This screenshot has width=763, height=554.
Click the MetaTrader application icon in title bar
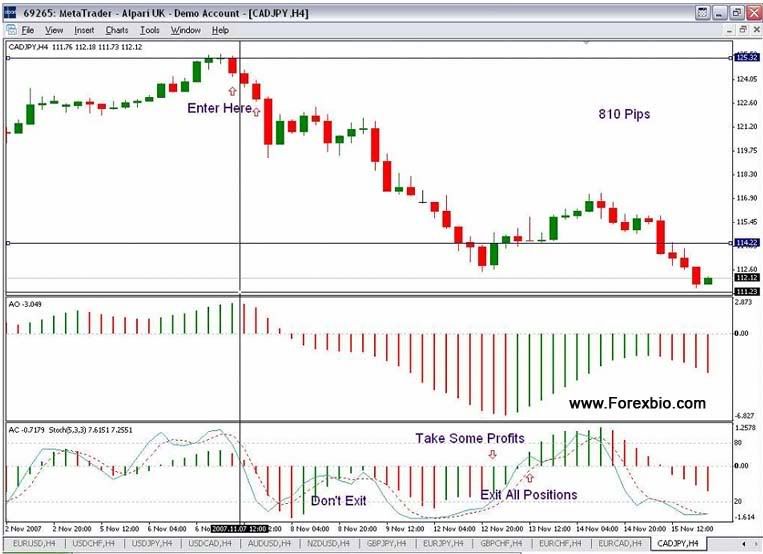click(x=10, y=12)
